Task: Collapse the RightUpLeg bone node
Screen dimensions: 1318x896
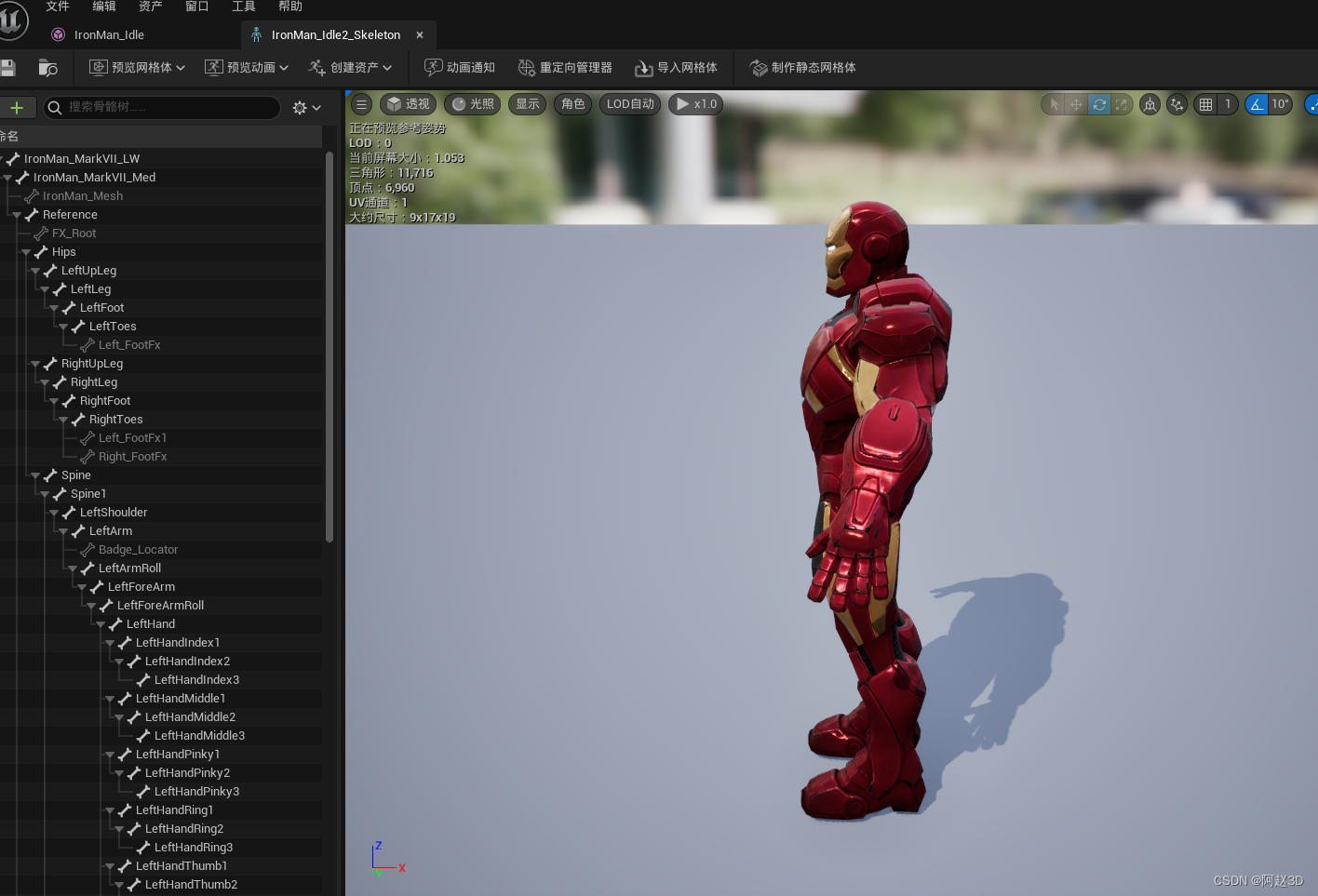Action: pos(35,364)
